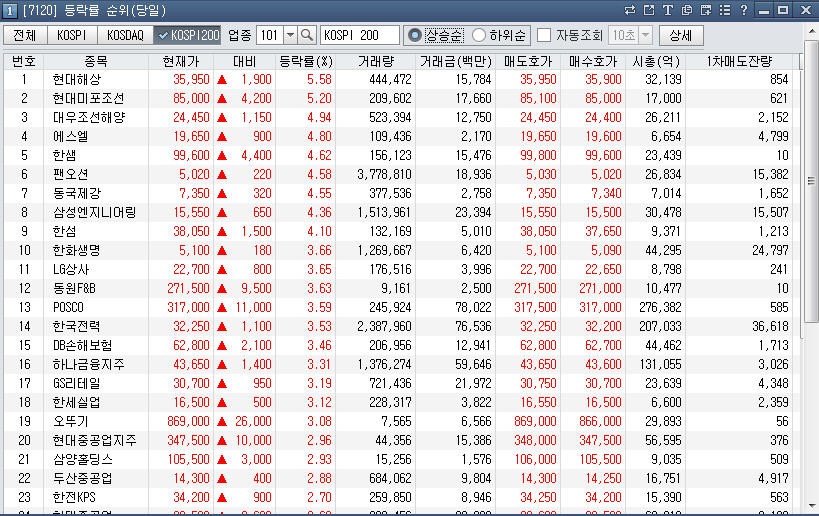The width and height of the screenshot is (819, 516).
Task: Click the 등락률(%) column header to sort
Action: (304, 61)
